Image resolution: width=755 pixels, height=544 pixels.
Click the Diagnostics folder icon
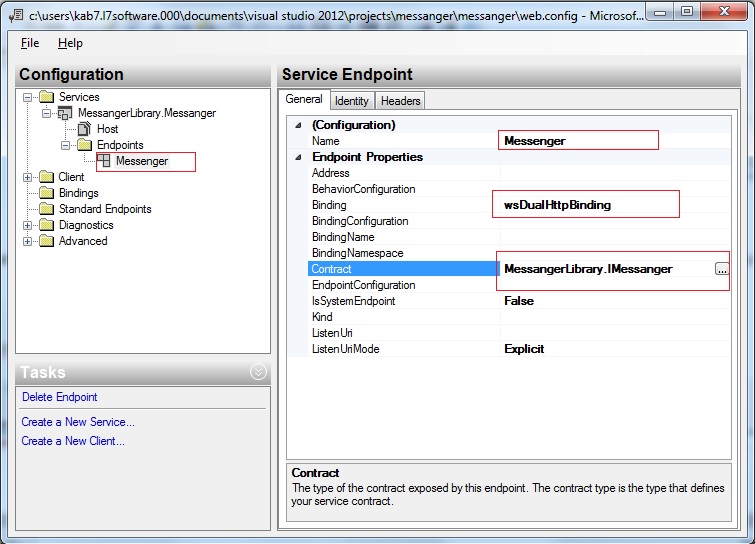46,225
